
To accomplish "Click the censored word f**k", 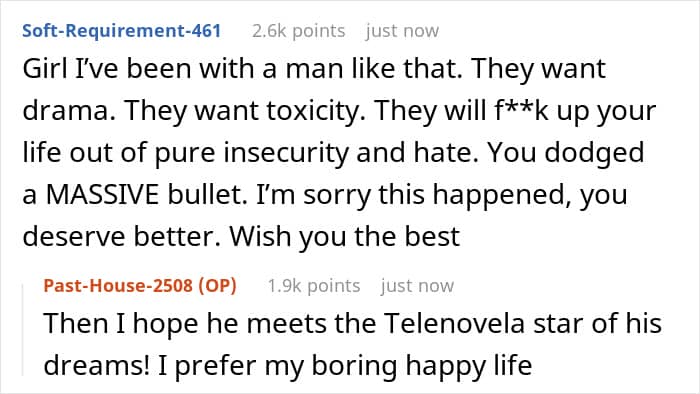I will [x=521, y=111].
